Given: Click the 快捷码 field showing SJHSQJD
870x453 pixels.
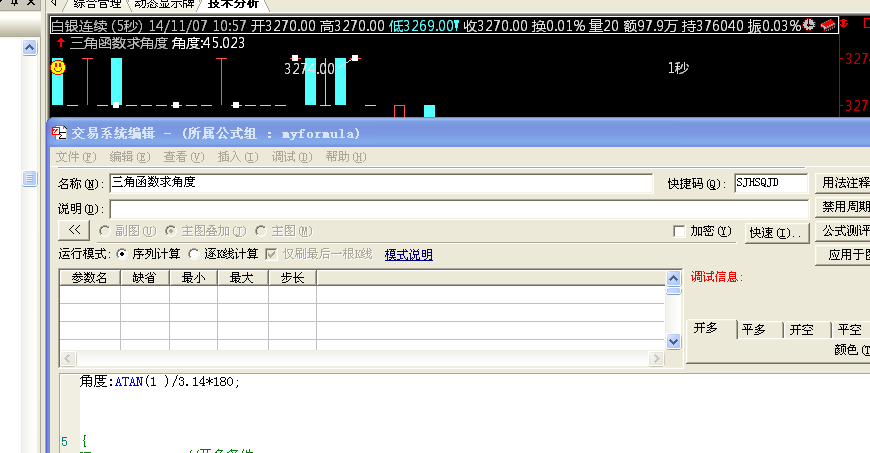Looking at the screenshot, I should (771, 183).
